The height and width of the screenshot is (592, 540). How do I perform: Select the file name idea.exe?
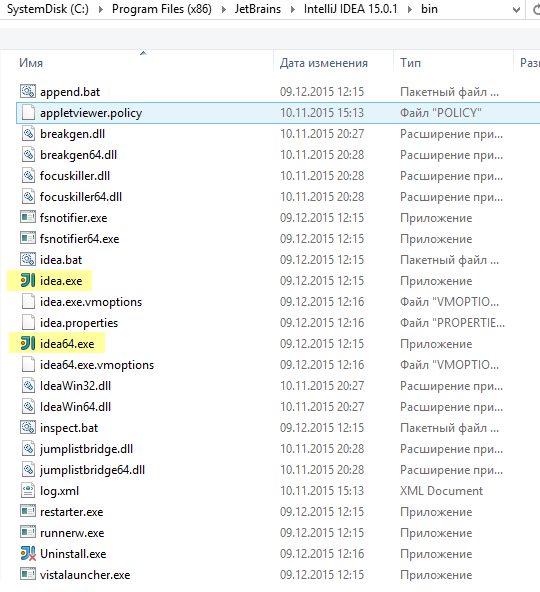[x=61, y=281]
